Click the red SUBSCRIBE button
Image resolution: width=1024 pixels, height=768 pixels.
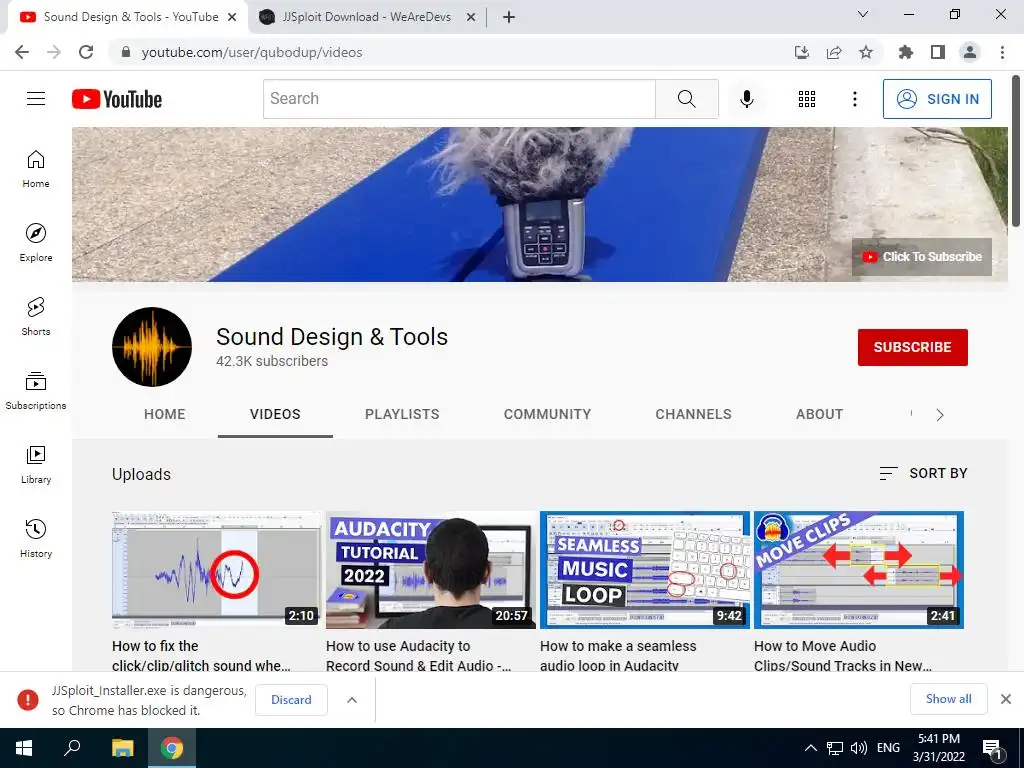(912, 347)
